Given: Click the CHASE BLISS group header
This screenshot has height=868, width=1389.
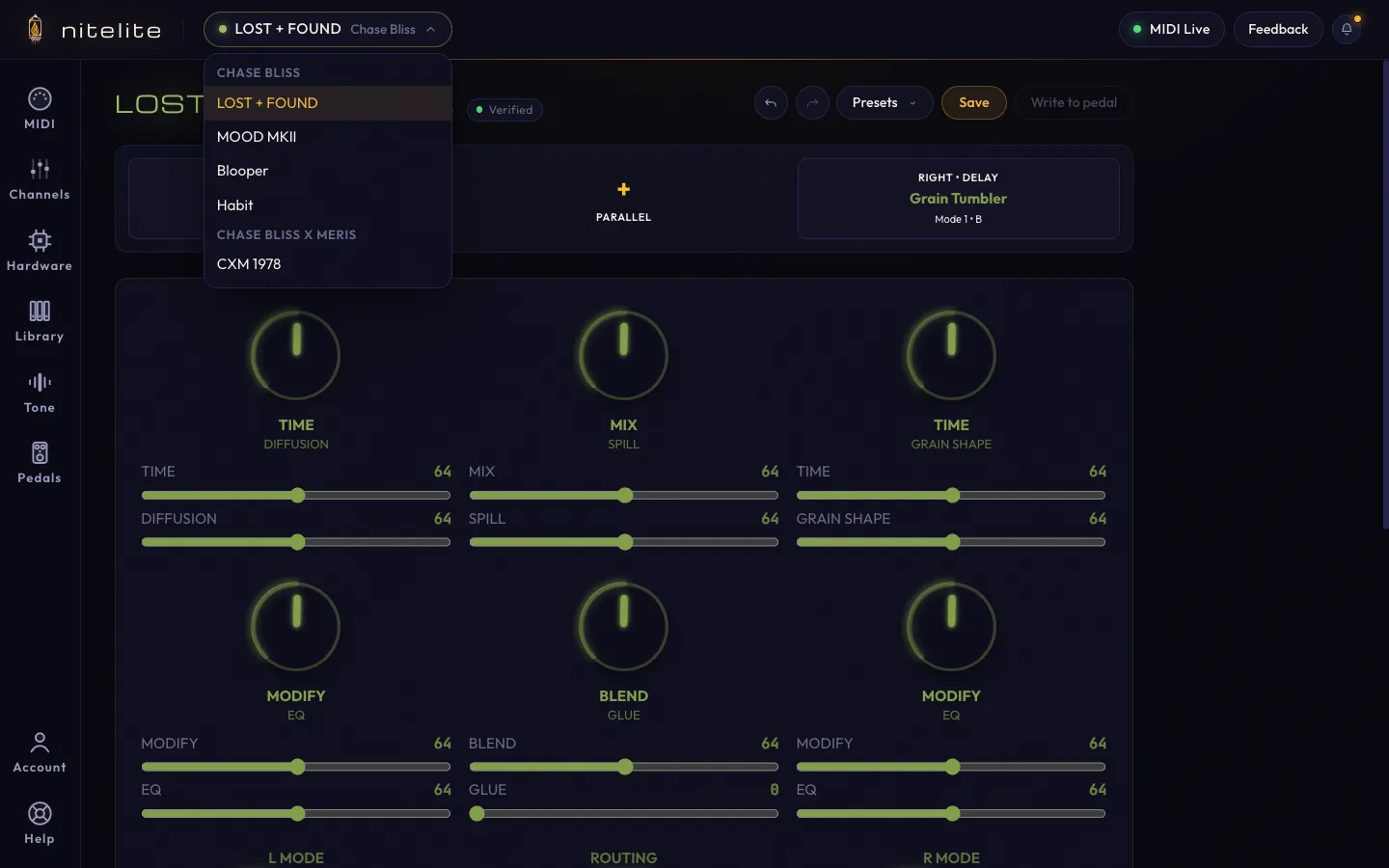Looking at the screenshot, I should tap(259, 73).
